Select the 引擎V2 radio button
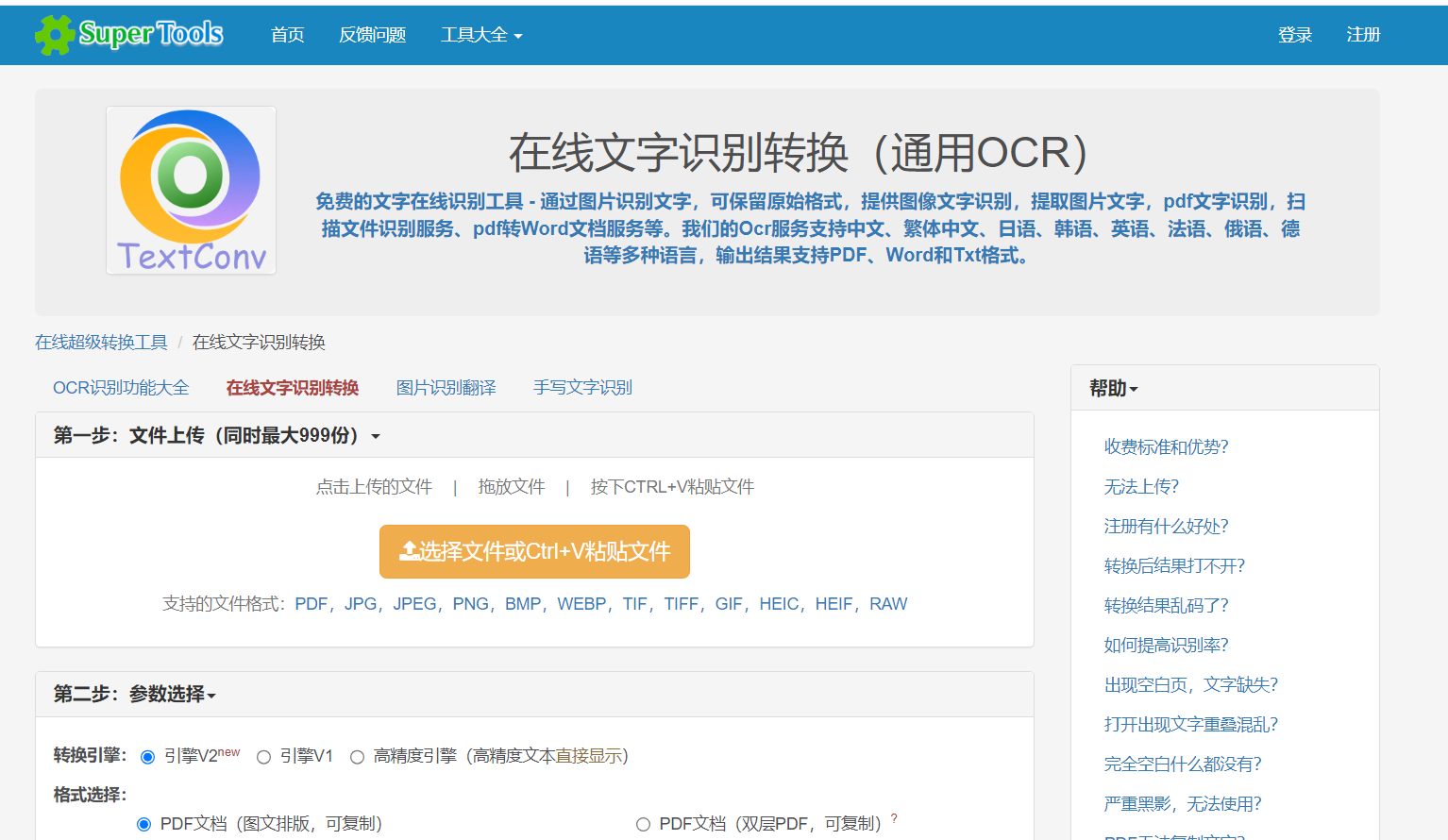The height and width of the screenshot is (840, 1448). pos(147,757)
